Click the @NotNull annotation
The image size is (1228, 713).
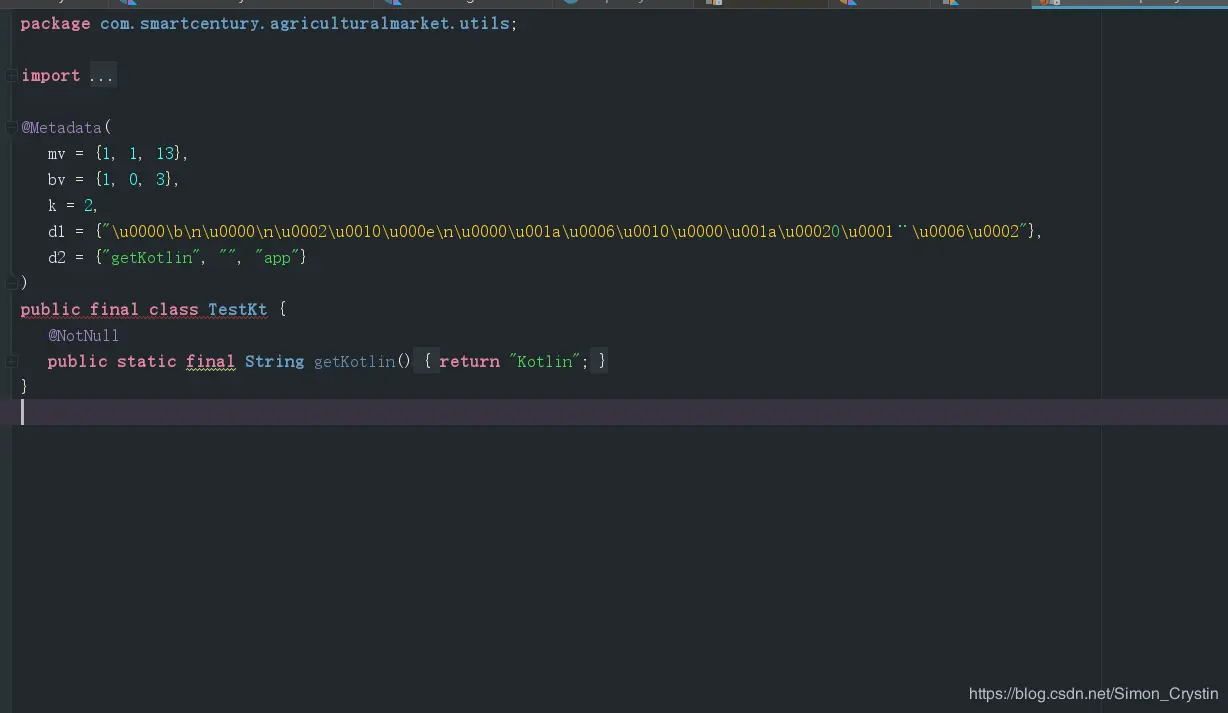tap(83, 335)
